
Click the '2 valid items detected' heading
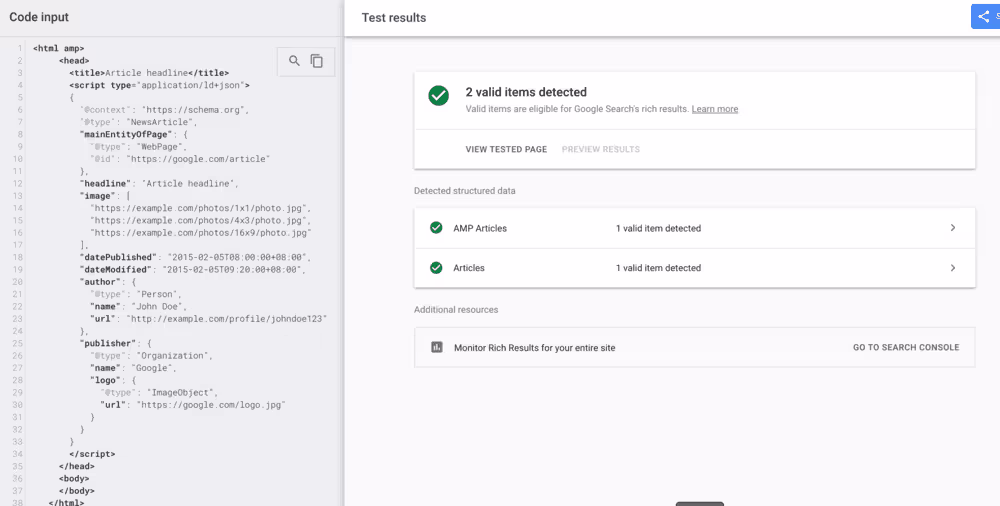click(x=526, y=92)
